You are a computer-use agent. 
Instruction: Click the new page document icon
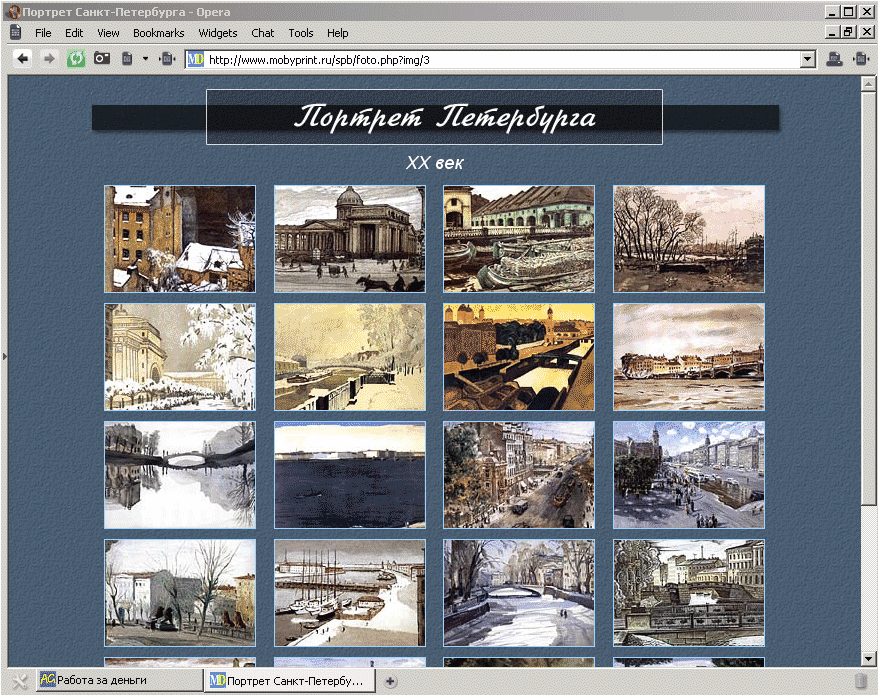coord(127,58)
